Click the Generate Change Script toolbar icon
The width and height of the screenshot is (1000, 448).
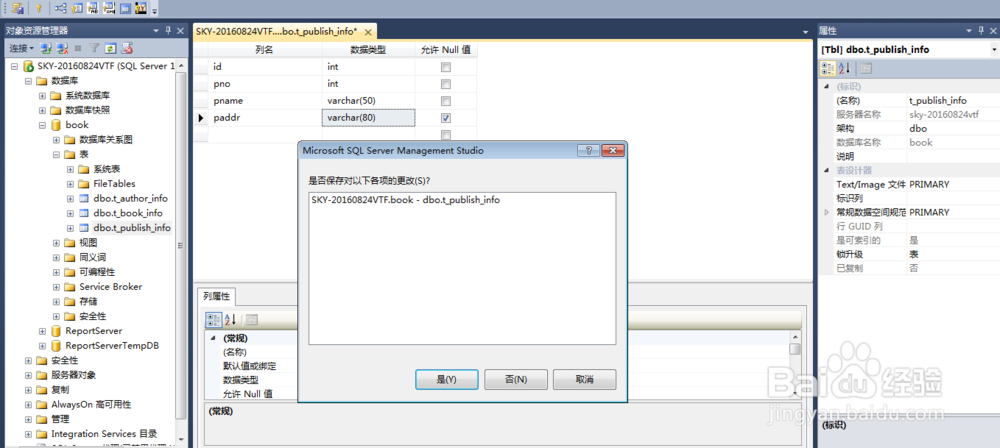coord(18,8)
